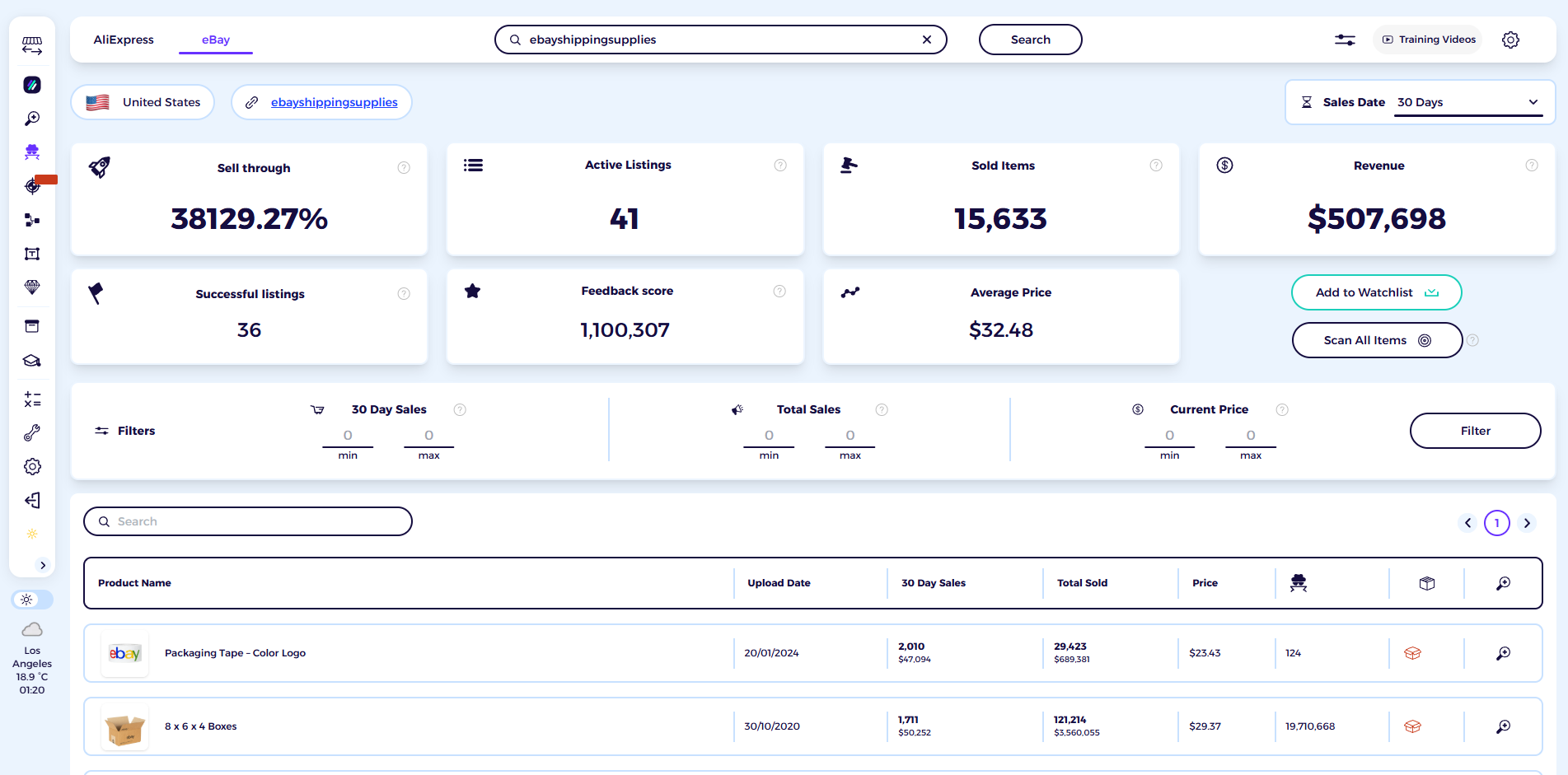The width and height of the screenshot is (1568, 775).
Task: Set the Current Price max field
Action: 1251,436
